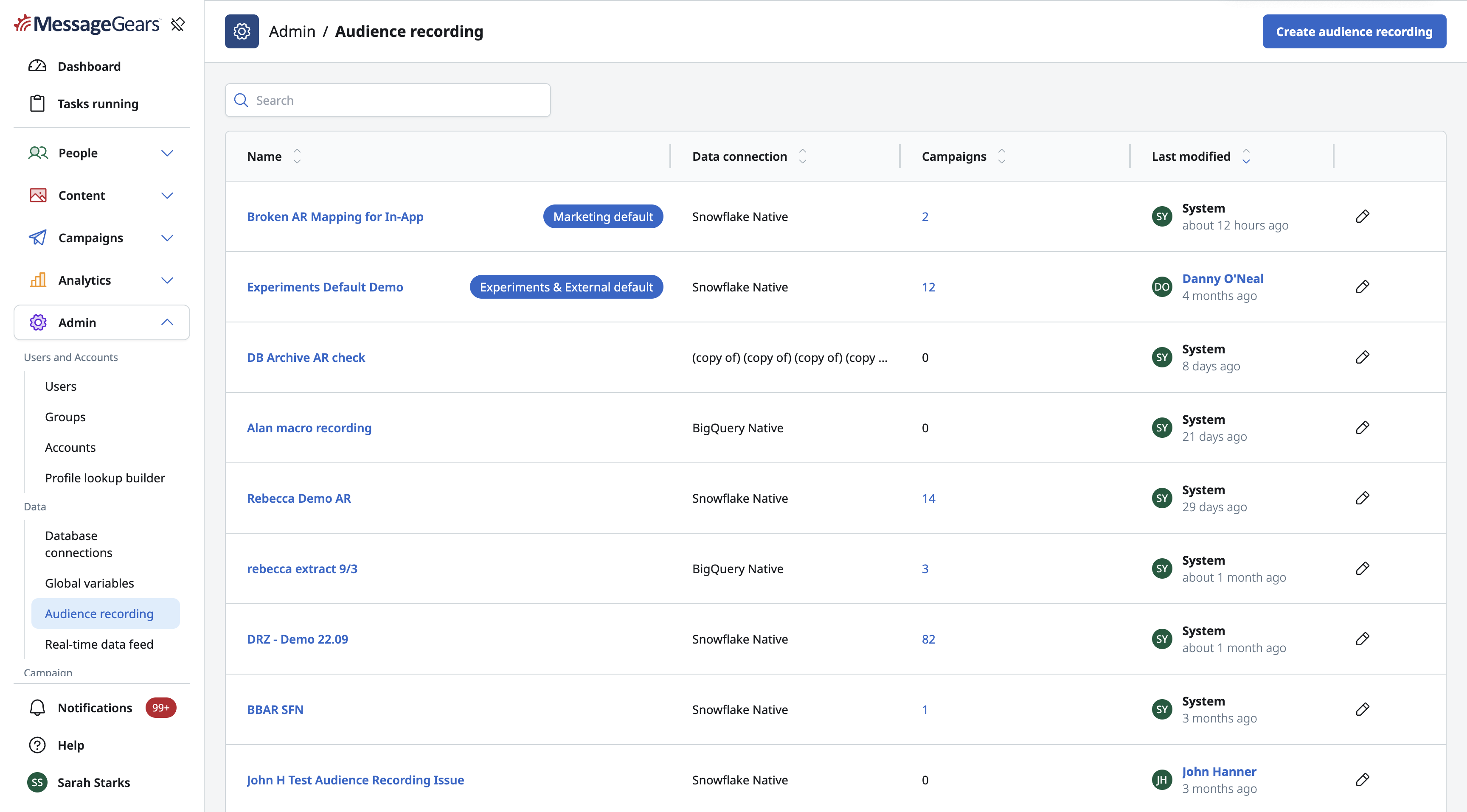Image resolution: width=1467 pixels, height=812 pixels.
Task: Click the Campaigns paper plane icon
Action: (x=38, y=238)
